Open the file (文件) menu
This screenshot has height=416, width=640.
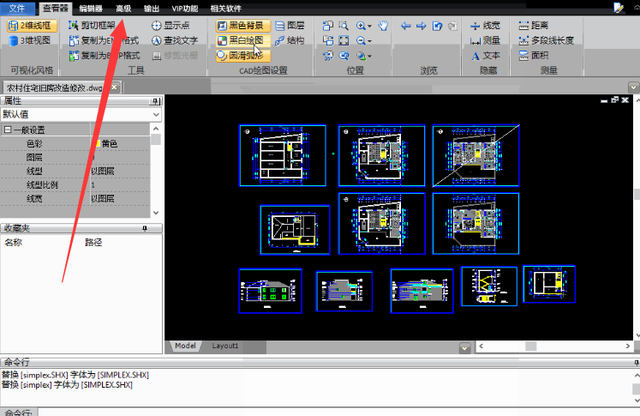tap(18, 7)
